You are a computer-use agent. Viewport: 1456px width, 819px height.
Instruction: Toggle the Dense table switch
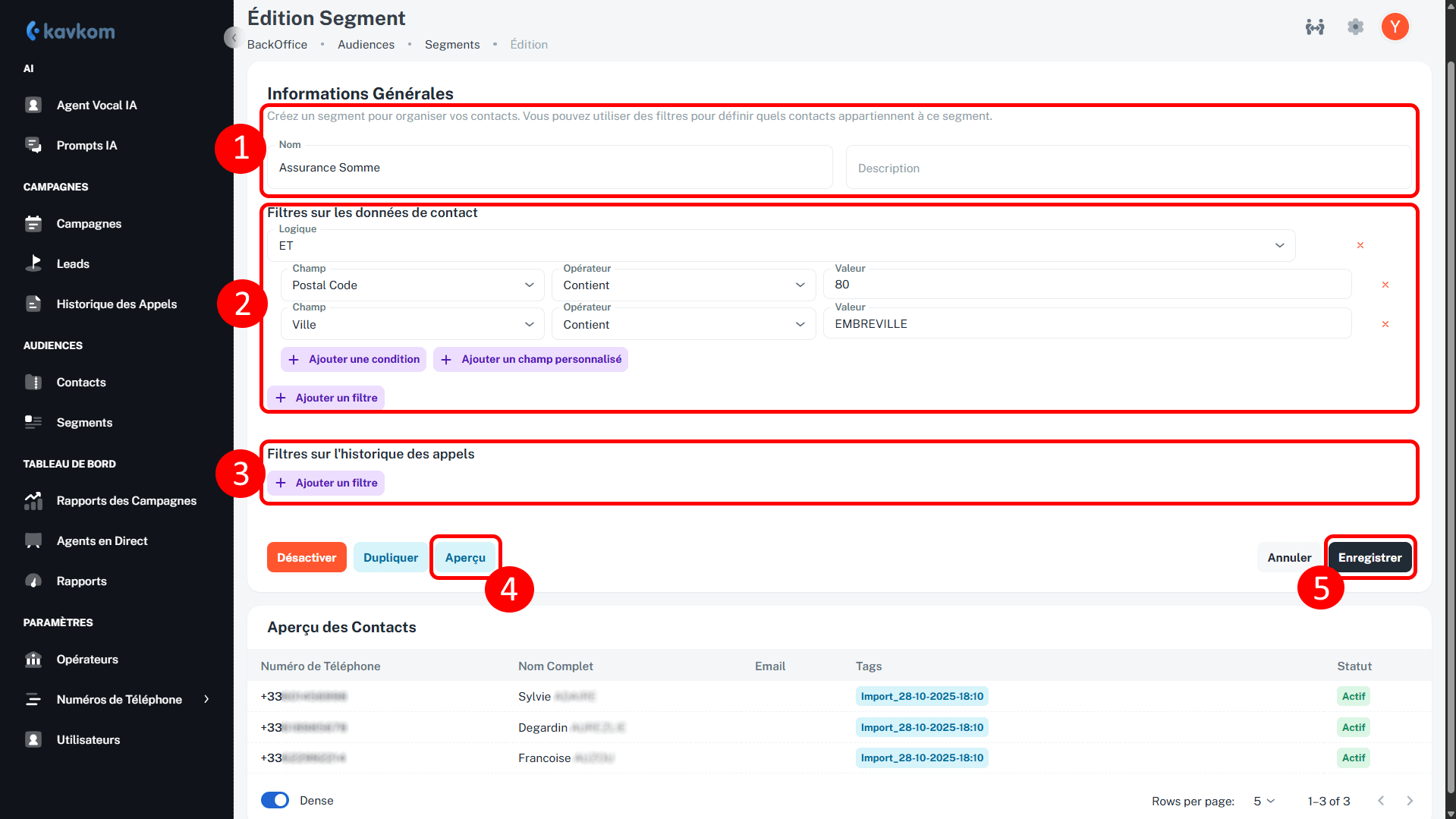275,801
